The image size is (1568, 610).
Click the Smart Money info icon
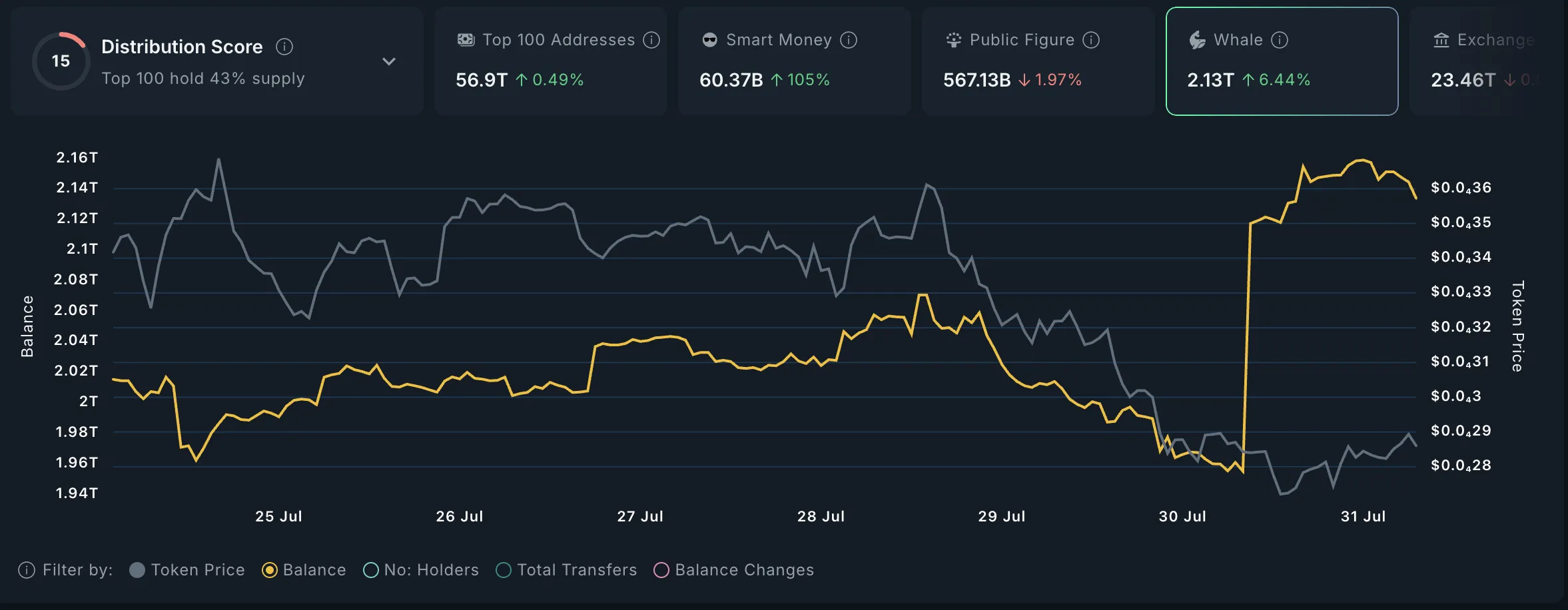(849, 40)
